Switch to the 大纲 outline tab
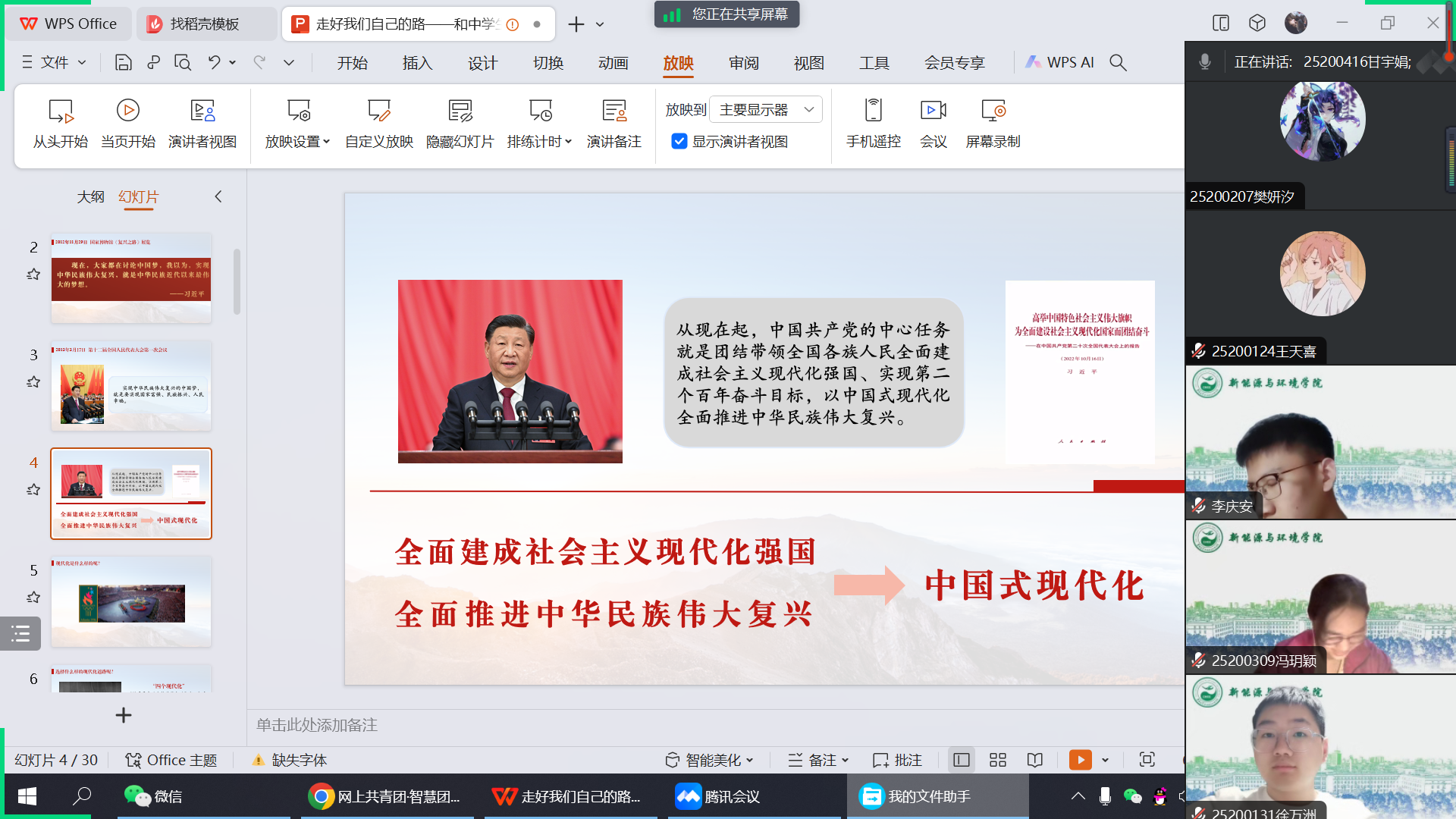This screenshot has height=819, width=1456. click(x=90, y=197)
